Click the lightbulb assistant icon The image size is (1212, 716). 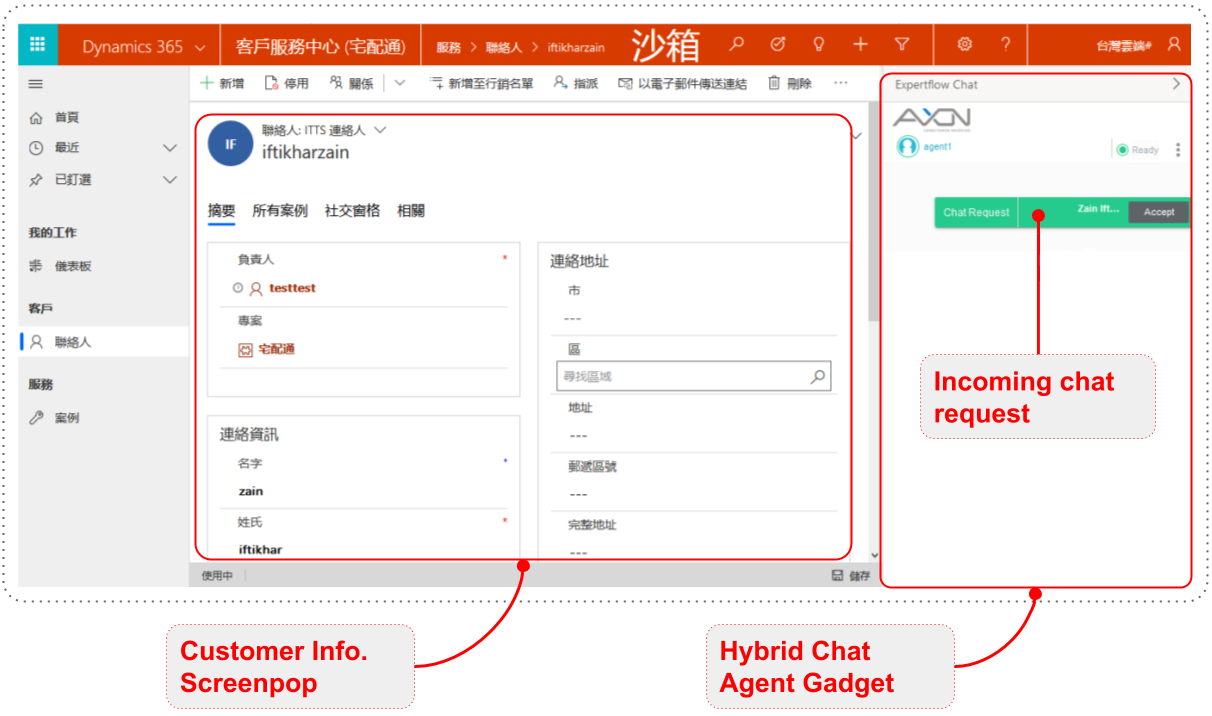[819, 45]
